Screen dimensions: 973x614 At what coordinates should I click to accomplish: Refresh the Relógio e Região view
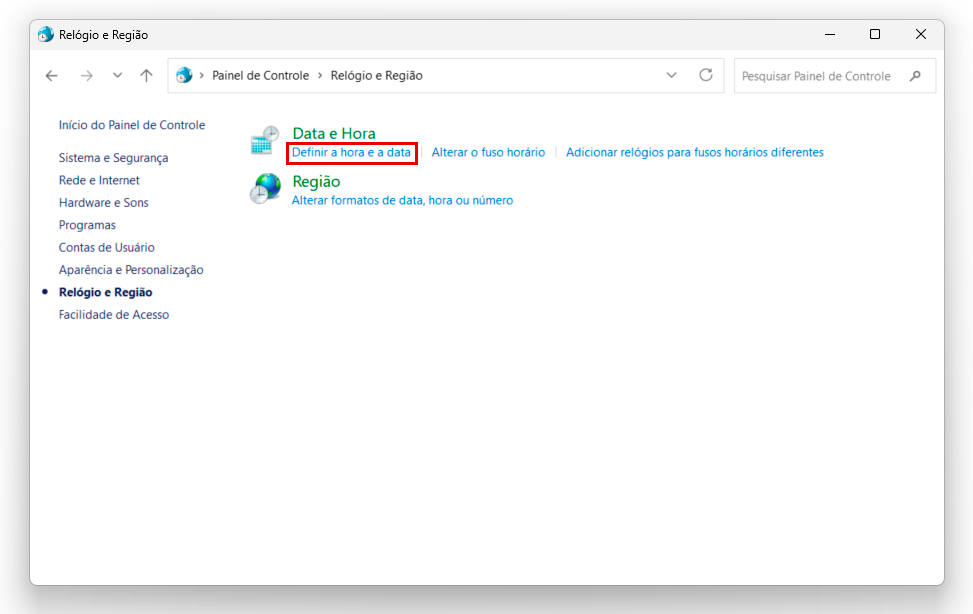[x=706, y=75]
